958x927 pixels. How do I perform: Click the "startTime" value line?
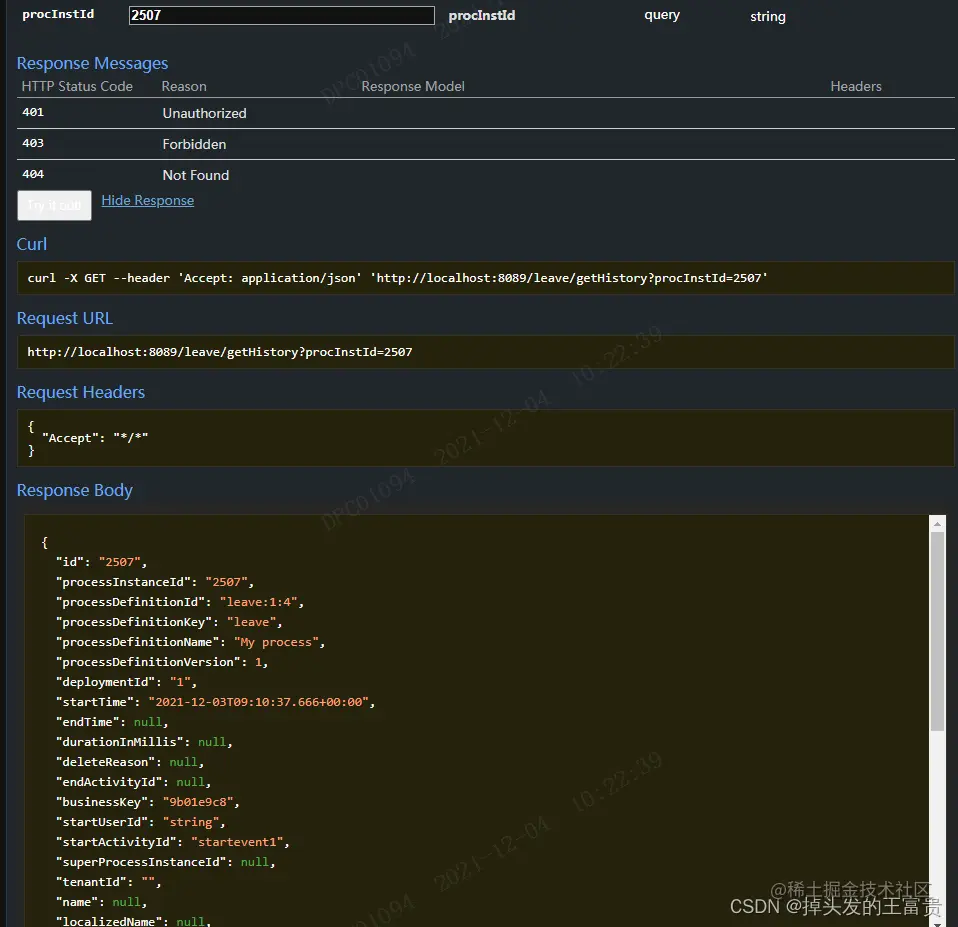[216, 702]
